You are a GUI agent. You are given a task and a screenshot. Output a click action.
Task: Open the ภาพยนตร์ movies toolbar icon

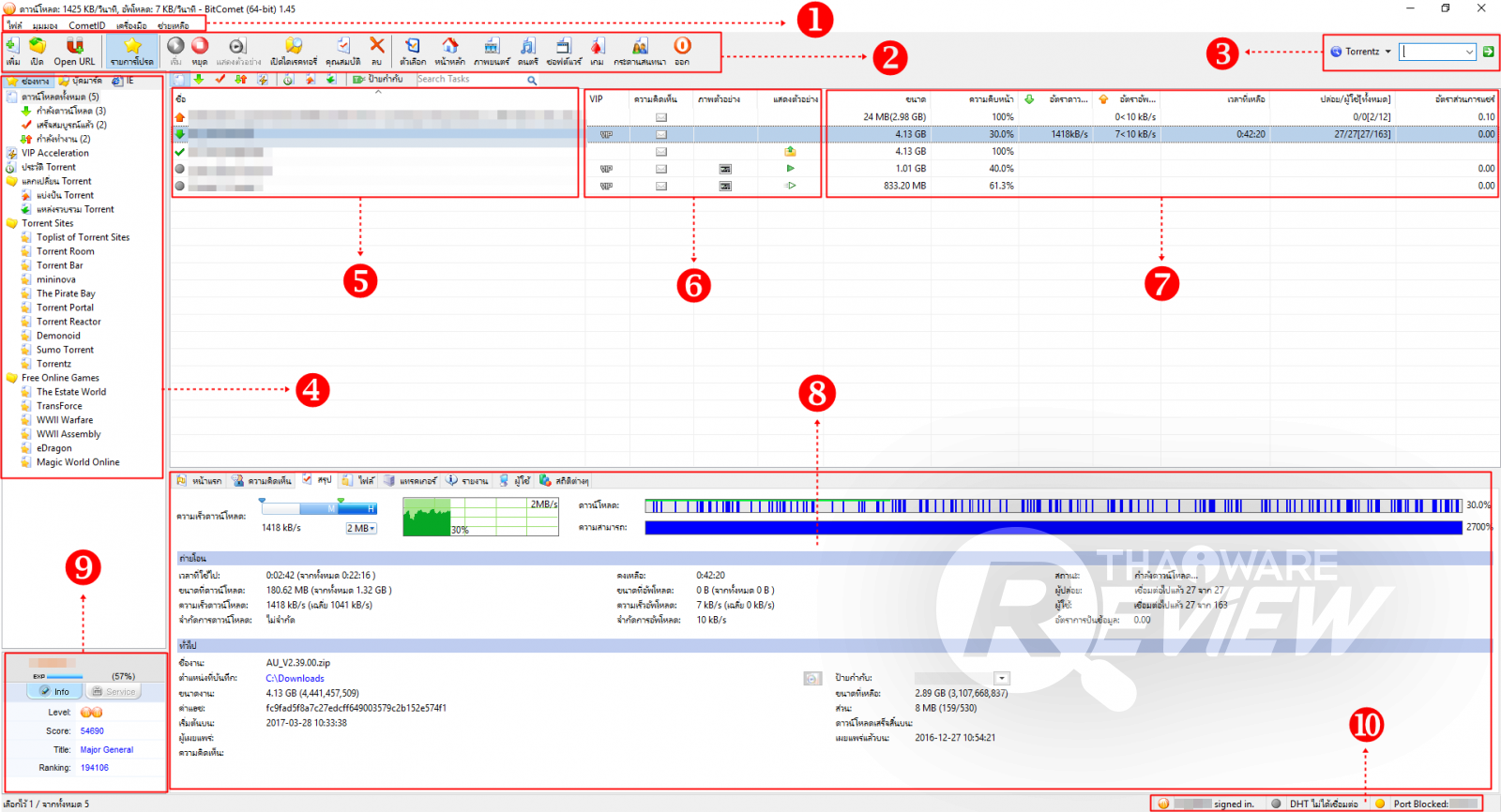pyautogui.click(x=492, y=51)
